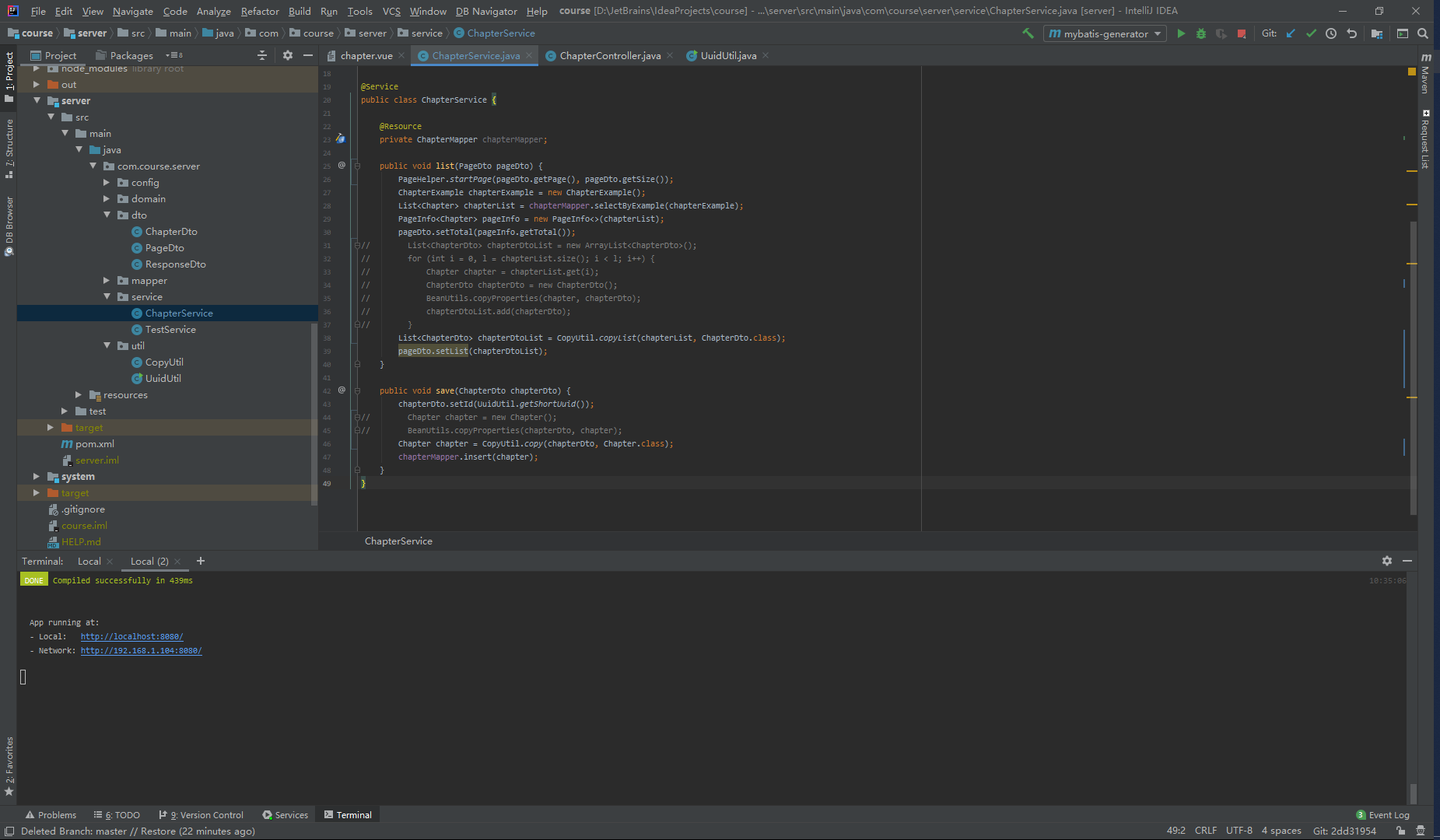1440x840 pixels.
Task: Open the mybatis-generator run configuration dropdown
Action: 1105,33
